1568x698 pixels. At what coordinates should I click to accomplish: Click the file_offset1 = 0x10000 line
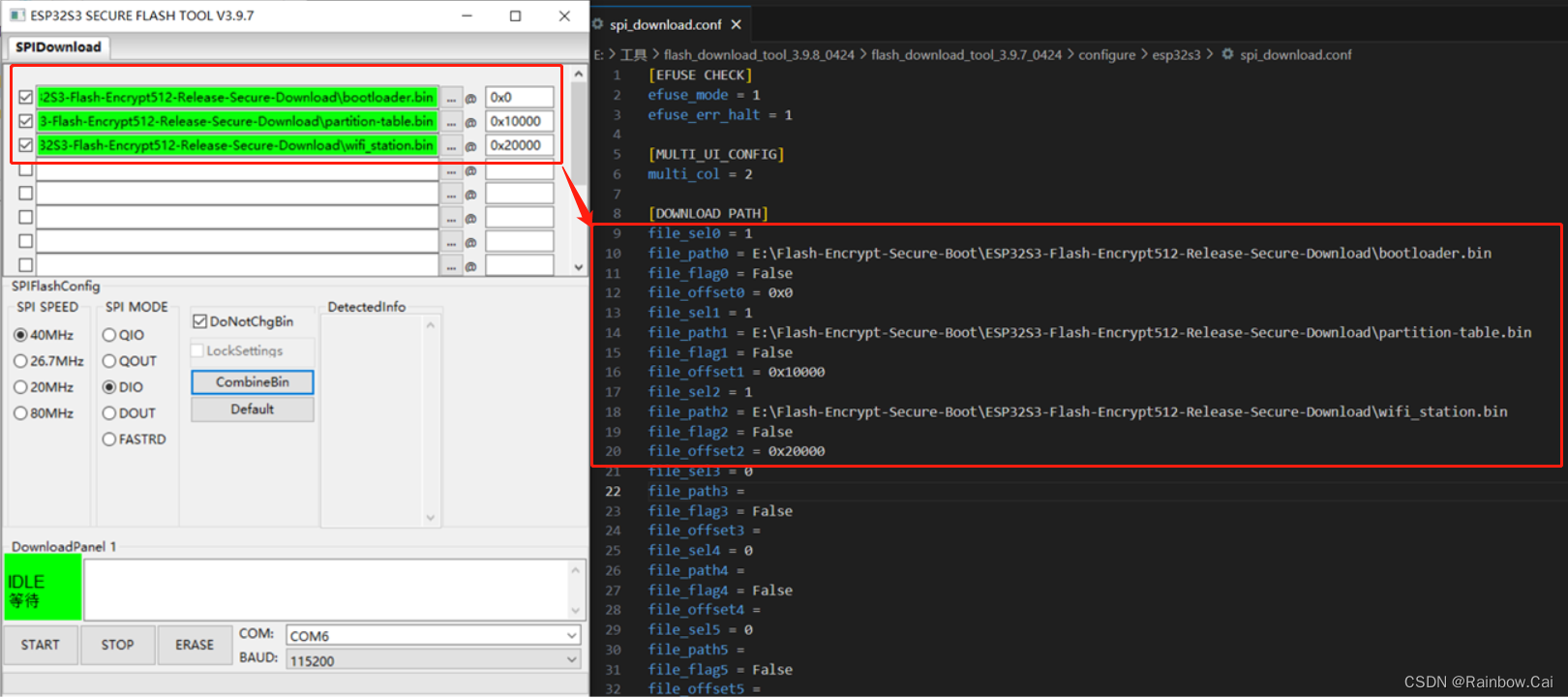pos(737,372)
